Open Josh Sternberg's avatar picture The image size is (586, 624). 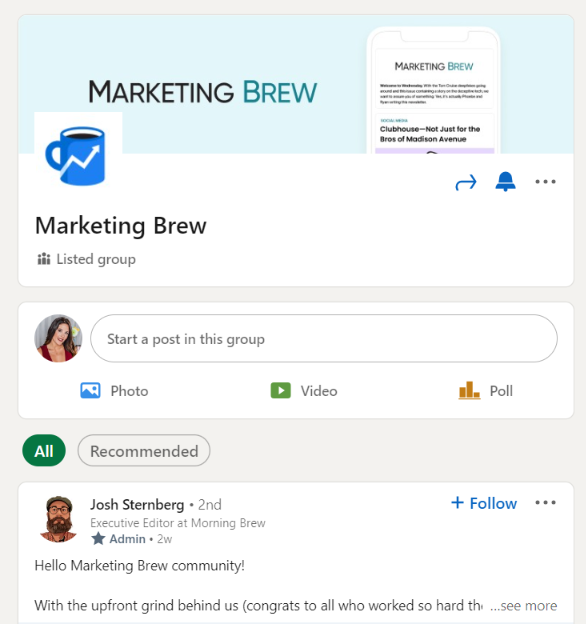tap(58, 519)
